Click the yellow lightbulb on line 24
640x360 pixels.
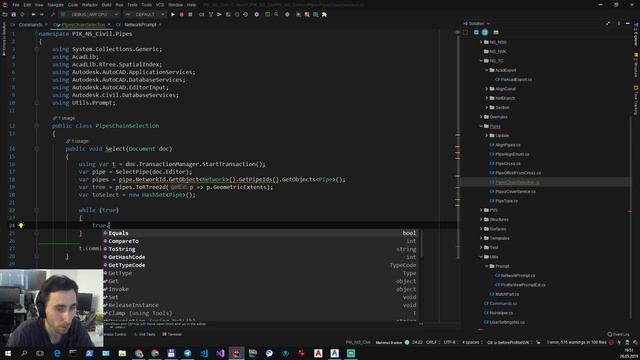coord(21,225)
